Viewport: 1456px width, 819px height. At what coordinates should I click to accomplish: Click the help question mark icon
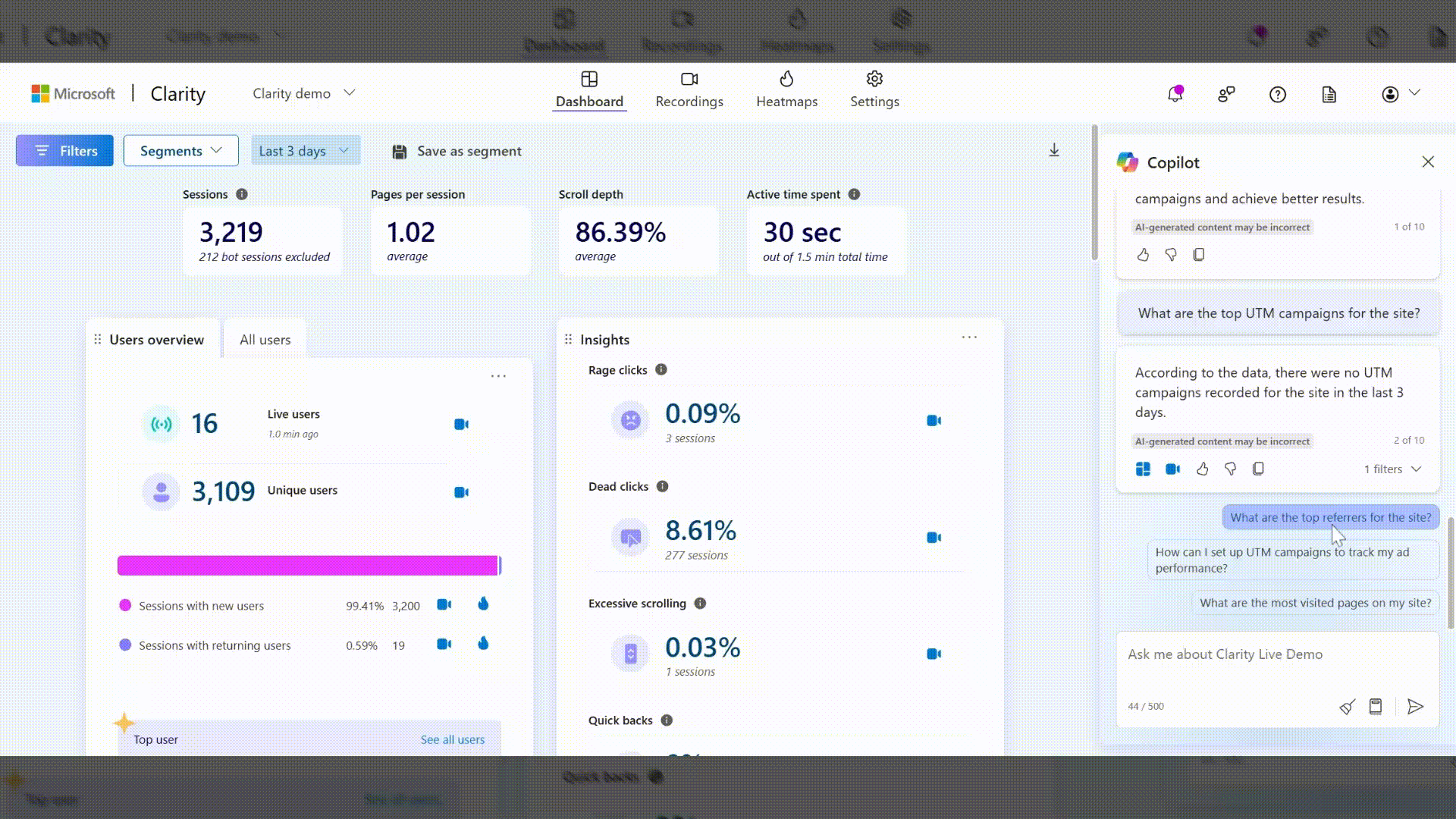(x=1278, y=94)
